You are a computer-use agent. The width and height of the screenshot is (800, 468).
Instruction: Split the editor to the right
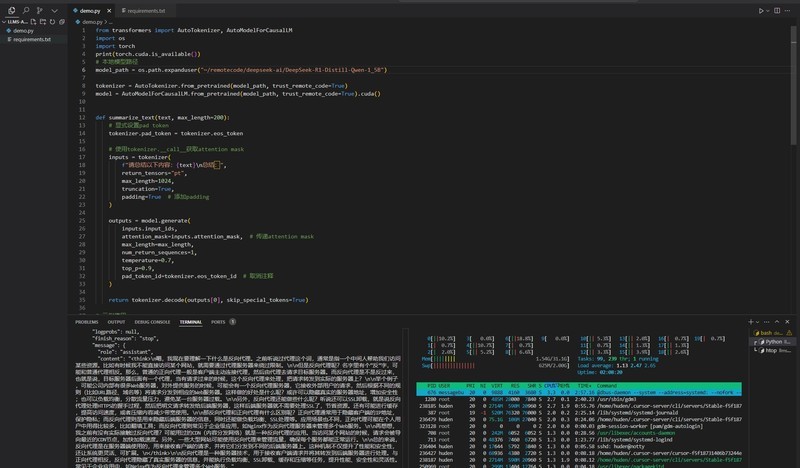click(x=779, y=10)
